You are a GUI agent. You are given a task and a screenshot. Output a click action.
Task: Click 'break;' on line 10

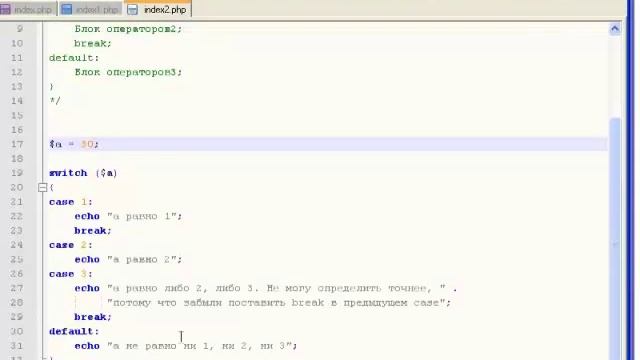(x=93, y=43)
